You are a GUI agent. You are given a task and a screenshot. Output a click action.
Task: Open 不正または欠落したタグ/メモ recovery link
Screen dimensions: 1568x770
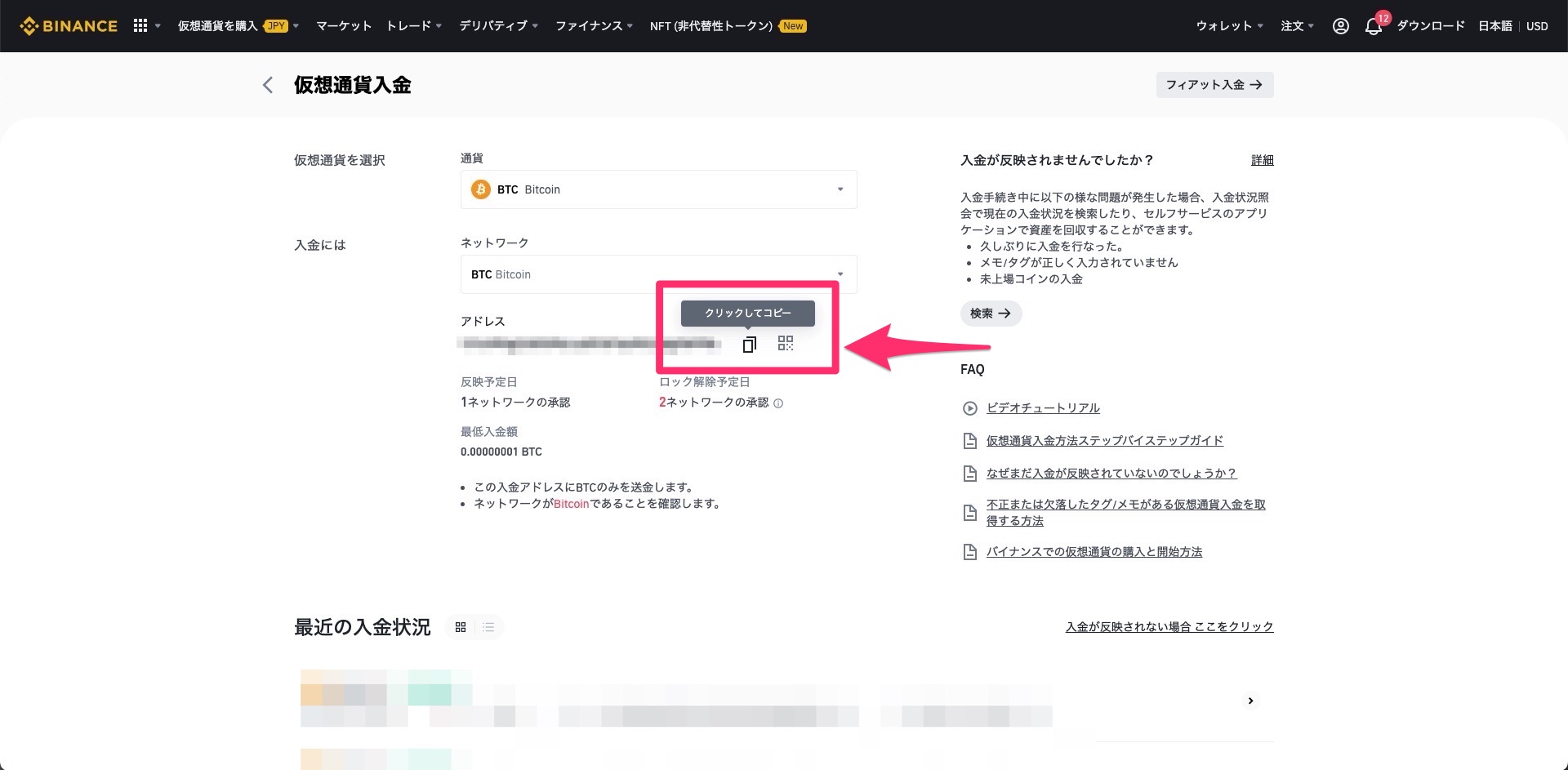click(1125, 513)
